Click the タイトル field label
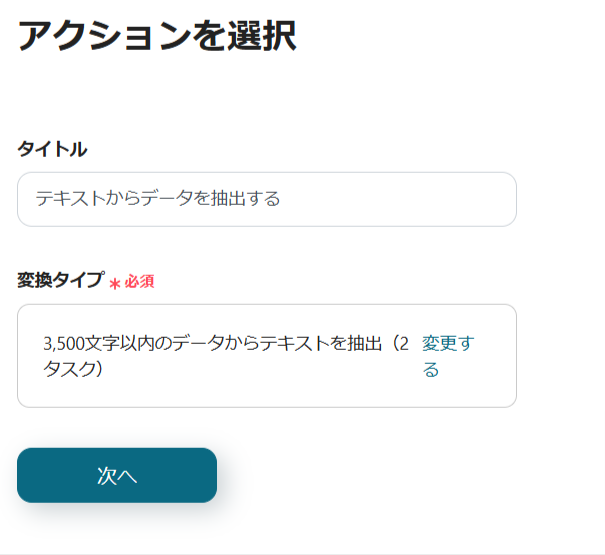605x555 pixels. coord(52,149)
